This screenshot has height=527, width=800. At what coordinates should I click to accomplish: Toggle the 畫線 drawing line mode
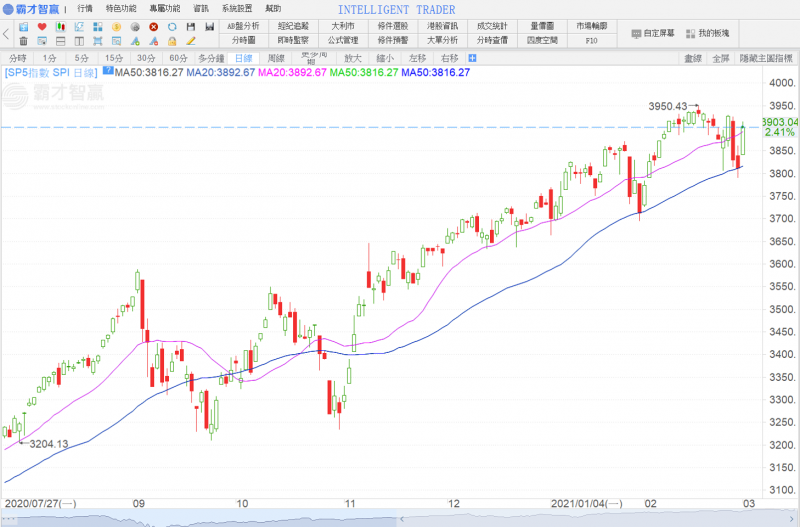(692, 59)
